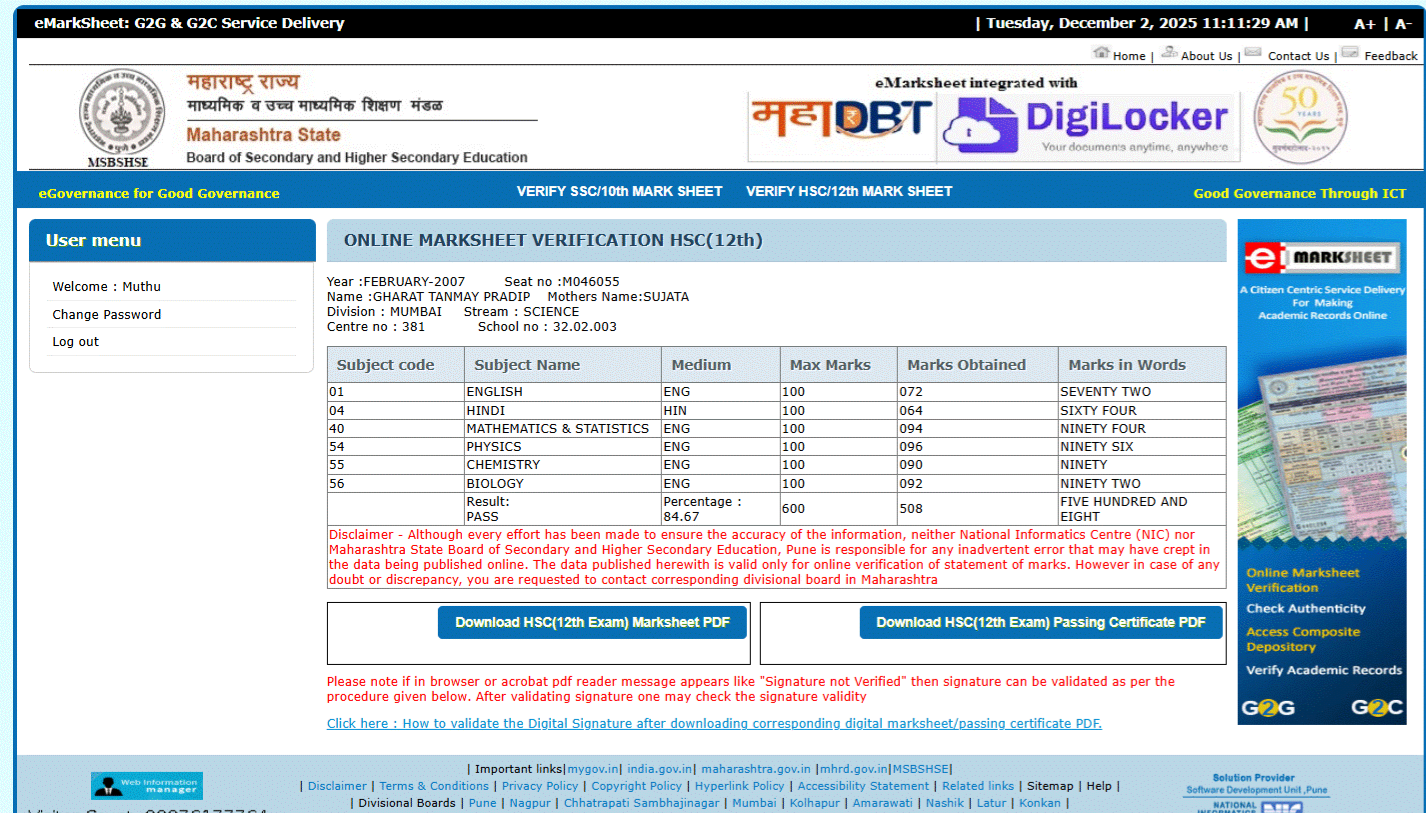Click the eMarksheet side banner image
This screenshot has width=1426, height=813.
point(1321,471)
